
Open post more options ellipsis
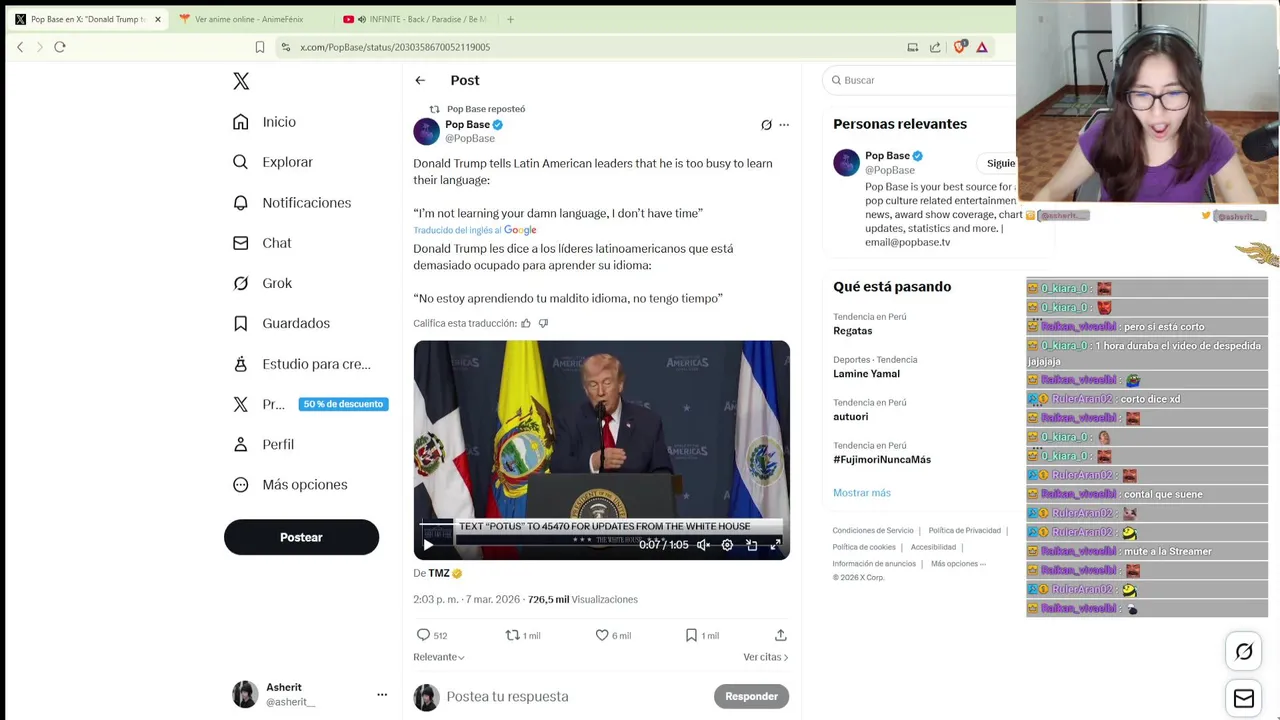coord(784,125)
